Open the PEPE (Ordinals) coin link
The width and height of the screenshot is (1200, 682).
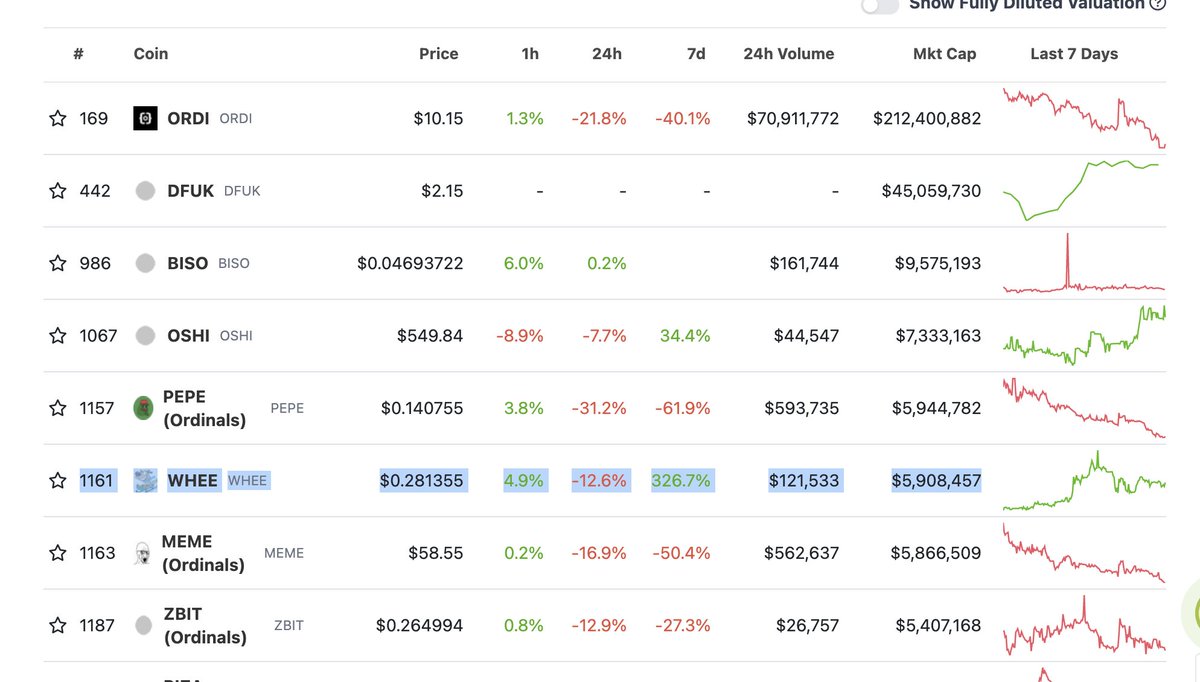click(x=204, y=408)
